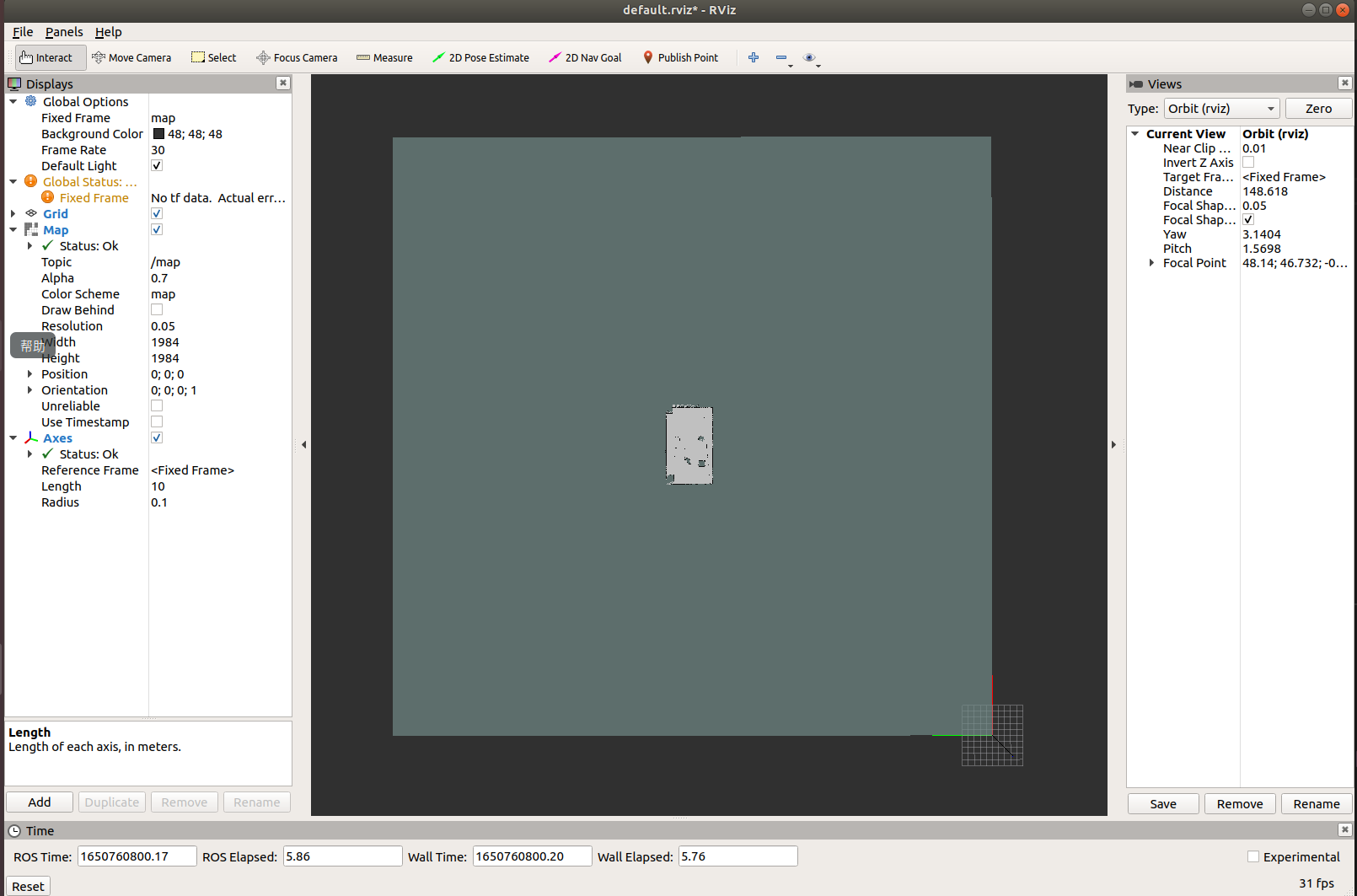Image resolution: width=1357 pixels, height=896 pixels.
Task: Click the Focus Camera tool
Action: pos(296,57)
